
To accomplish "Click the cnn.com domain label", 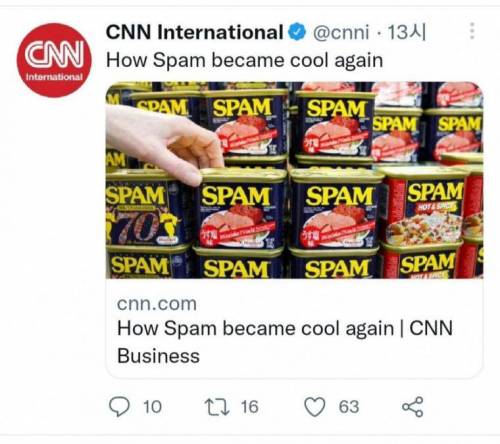I will click(x=157, y=304).
